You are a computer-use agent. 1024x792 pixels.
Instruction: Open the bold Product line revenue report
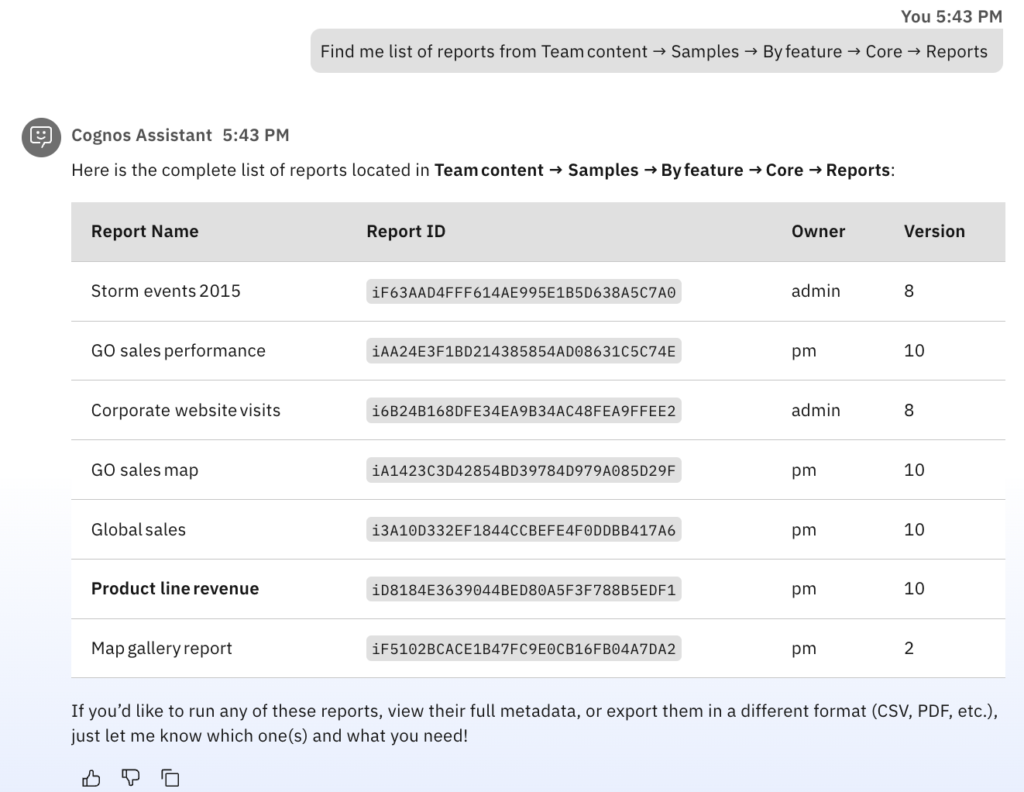(174, 589)
